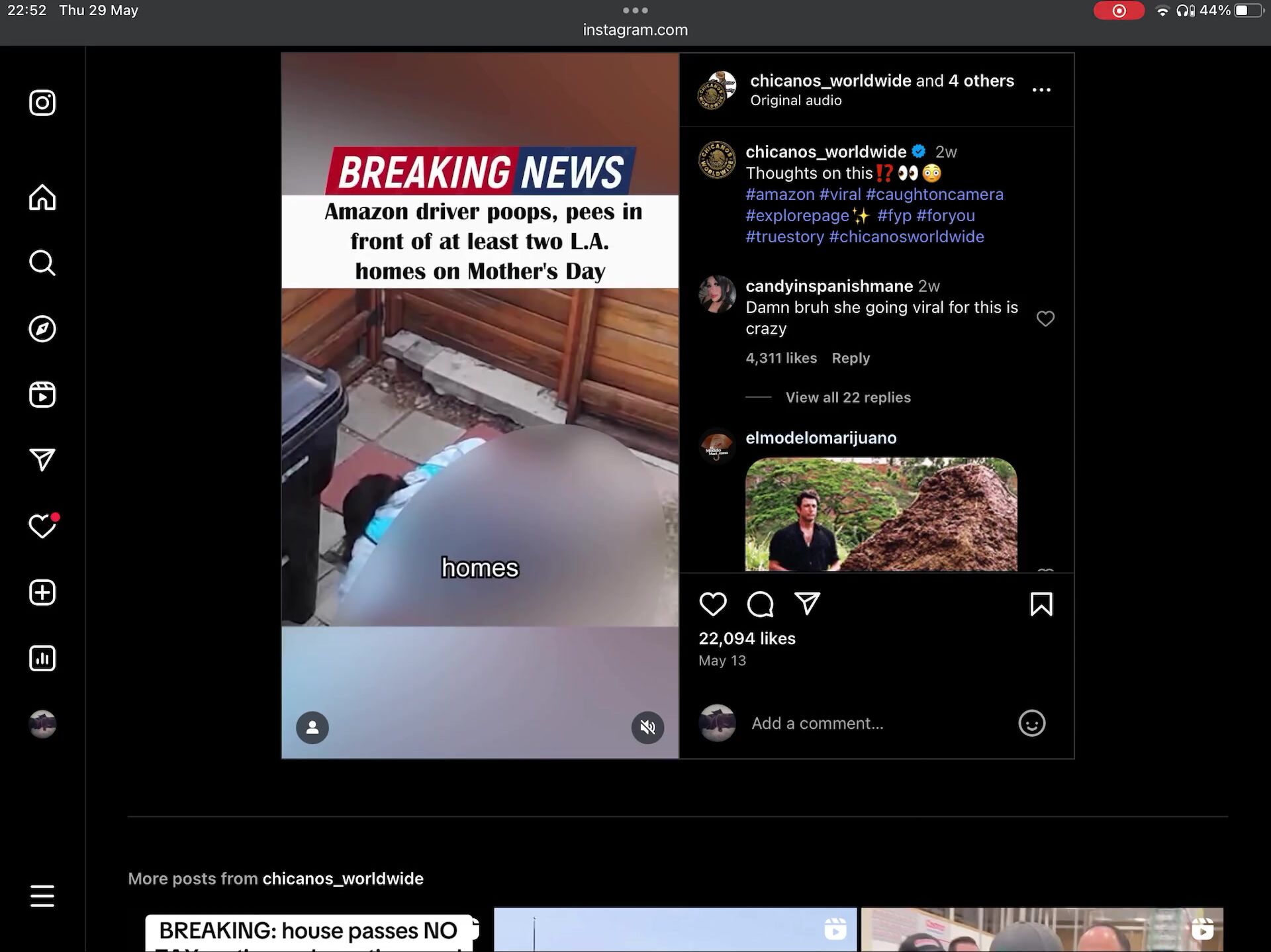Open the 22,094 likes list
The width and height of the screenshot is (1271, 952).
pos(747,638)
